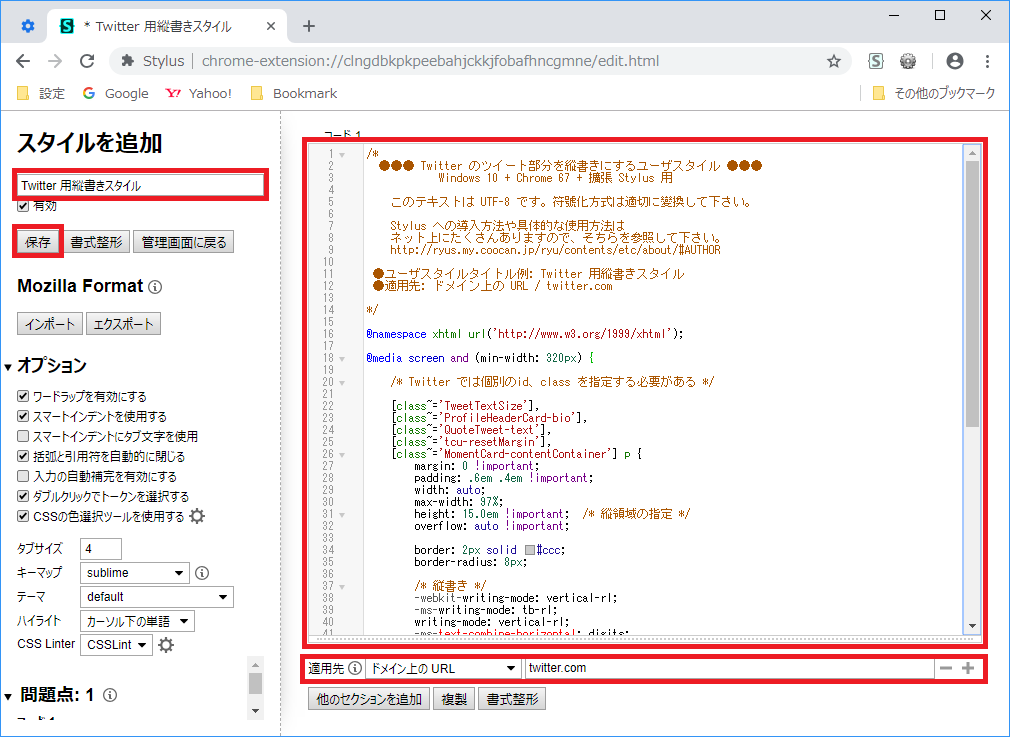Open CSS color picker settings gear
The height and width of the screenshot is (737, 1010).
[197, 516]
